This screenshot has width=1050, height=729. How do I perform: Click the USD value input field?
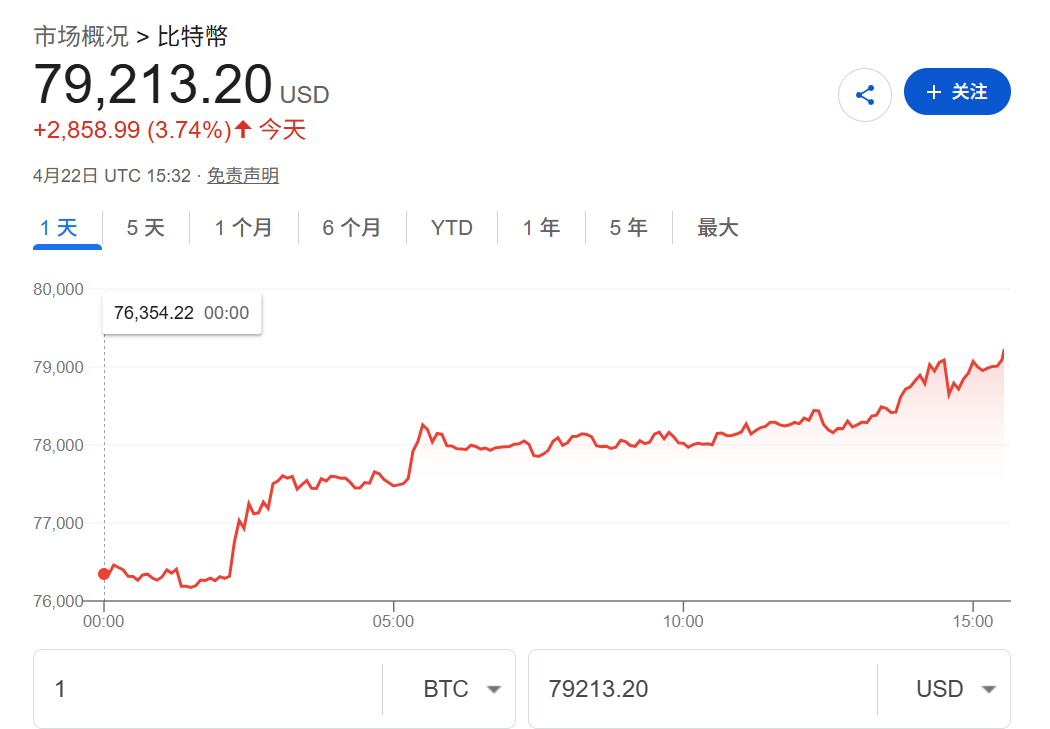coord(700,689)
